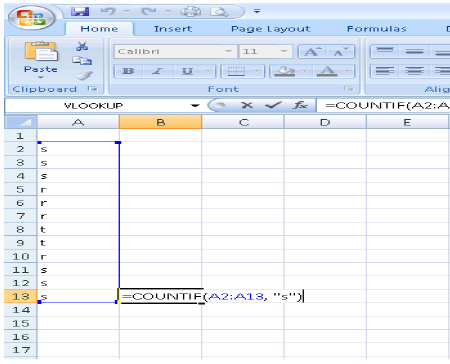Viewport: 450px width, 364px height.
Task: Select the Format Painter brush
Action: coord(83,76)
